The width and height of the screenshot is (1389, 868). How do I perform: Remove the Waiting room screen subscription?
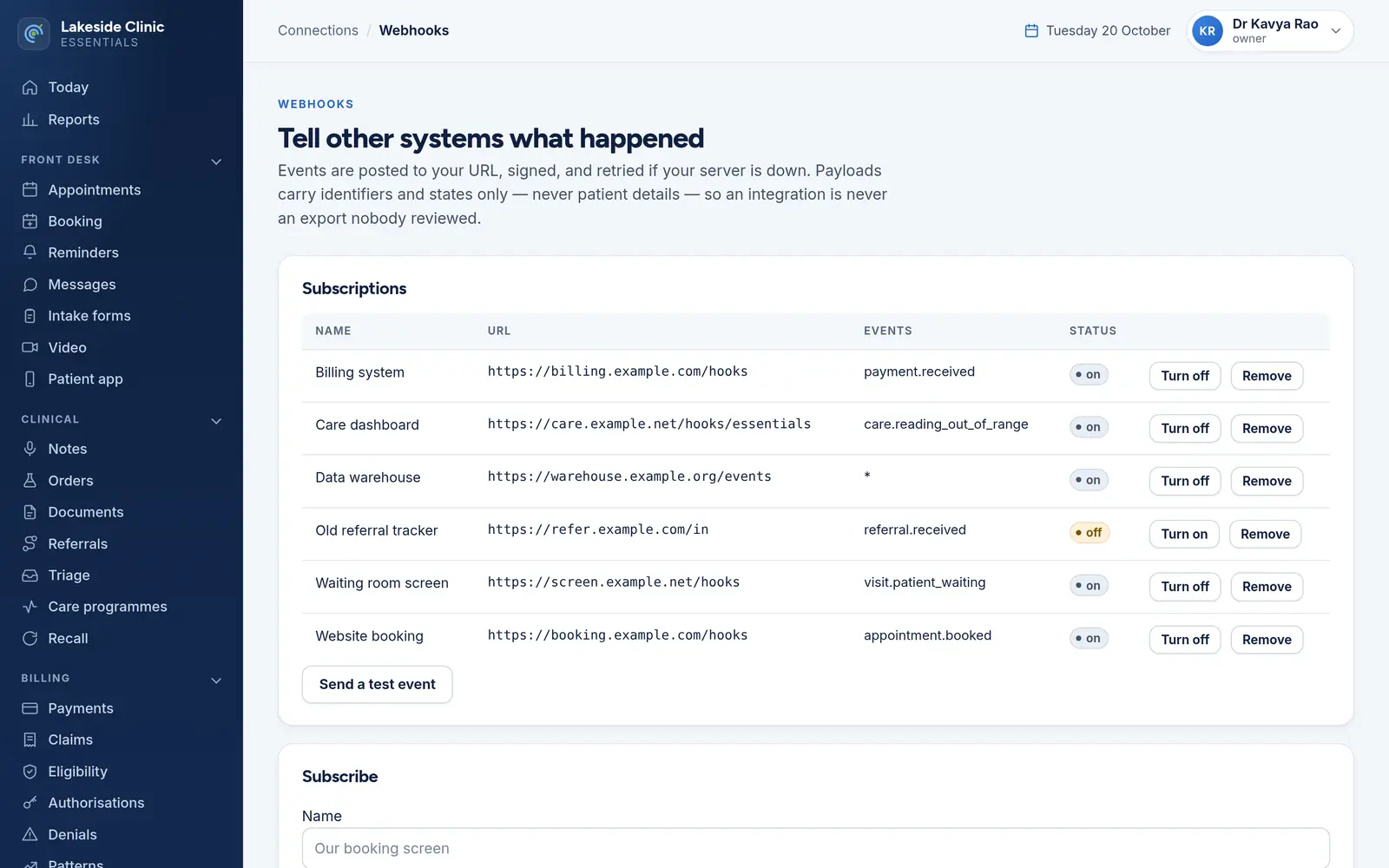1267,587
